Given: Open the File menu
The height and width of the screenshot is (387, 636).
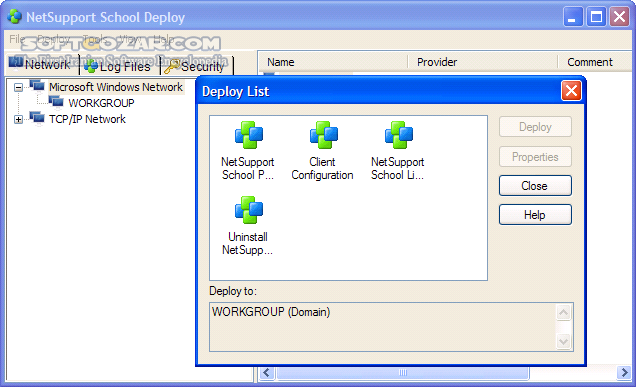Looking at the screenshot, I should click(x=17, y=39).
